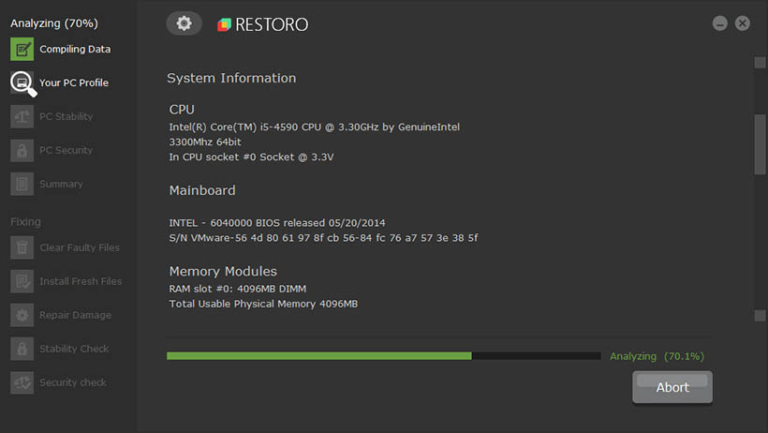The width and height of the screenshot is (768, 433).
Task: Close the Restoro window
Action: (x=743, y=23)
